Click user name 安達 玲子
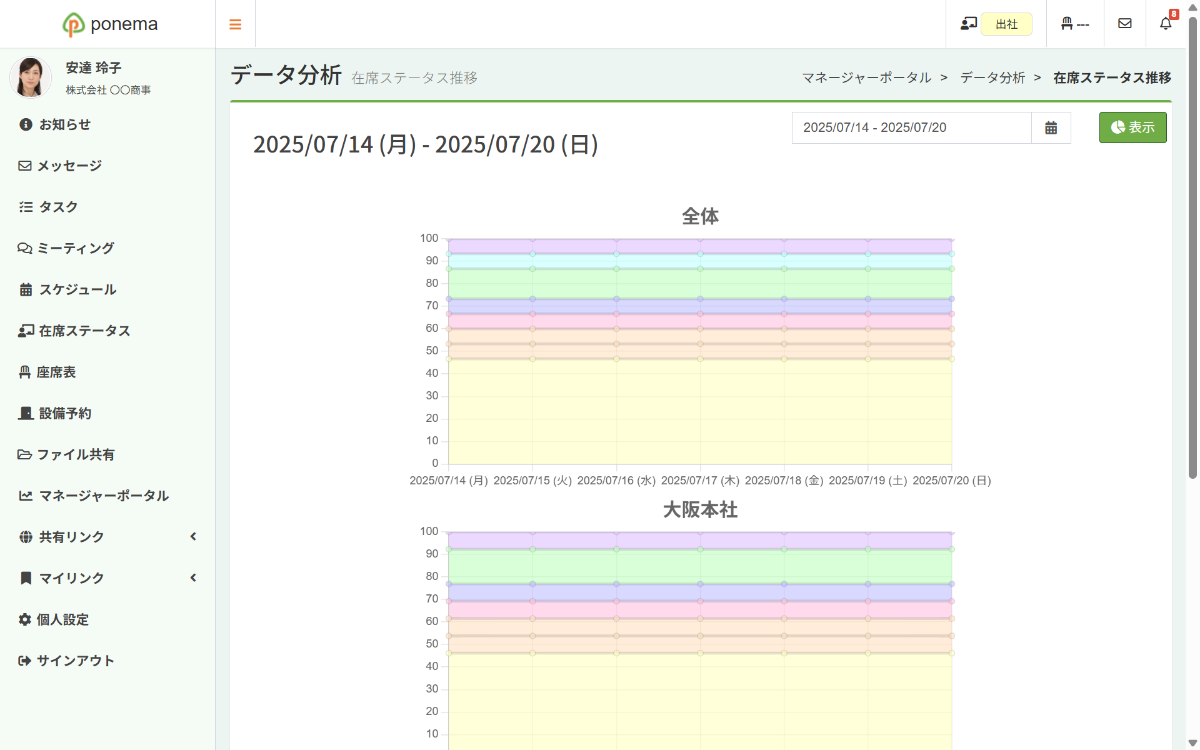 [x=93, y=68]
